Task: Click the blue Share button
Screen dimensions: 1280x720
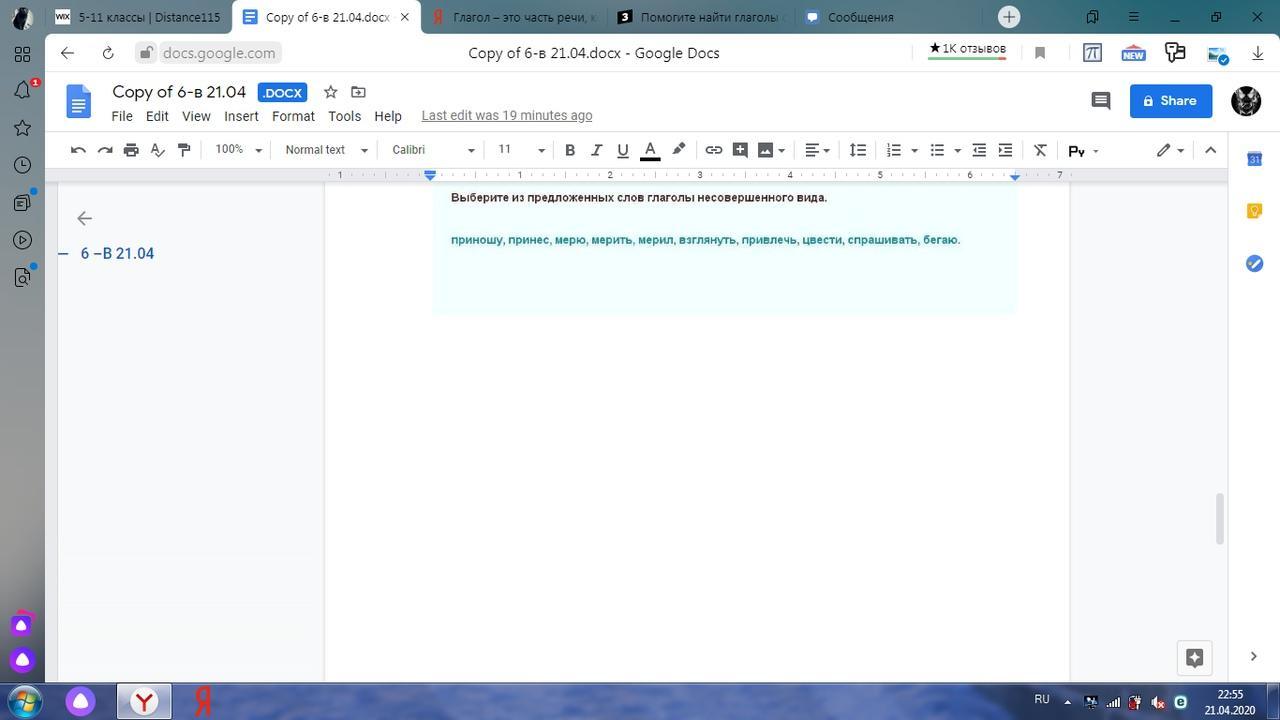Action: [1170, 100]
